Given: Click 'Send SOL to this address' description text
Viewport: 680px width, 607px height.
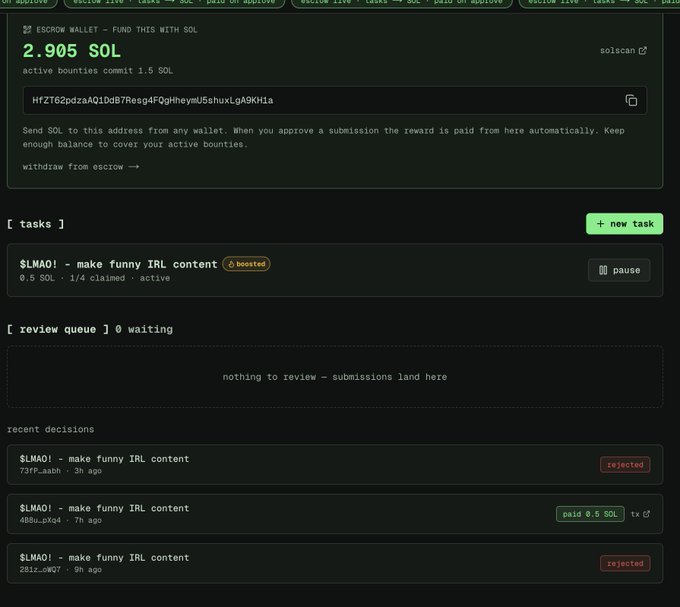Looking at the screenshot, I should 324,137.
